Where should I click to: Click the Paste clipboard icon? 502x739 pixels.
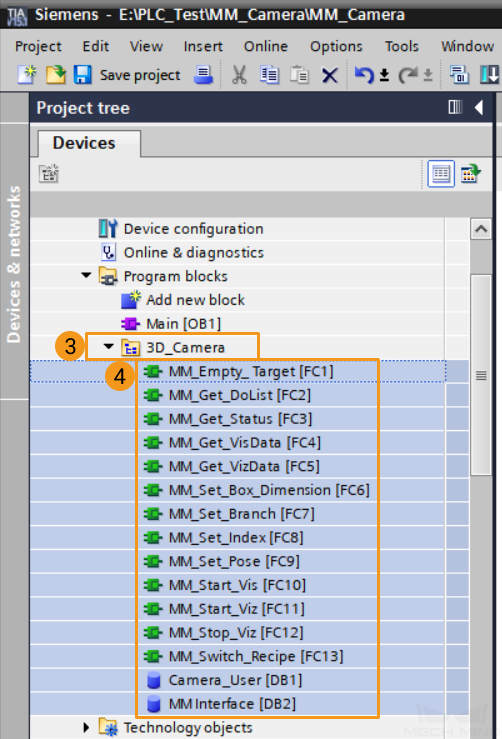click(x=299, y=74)
